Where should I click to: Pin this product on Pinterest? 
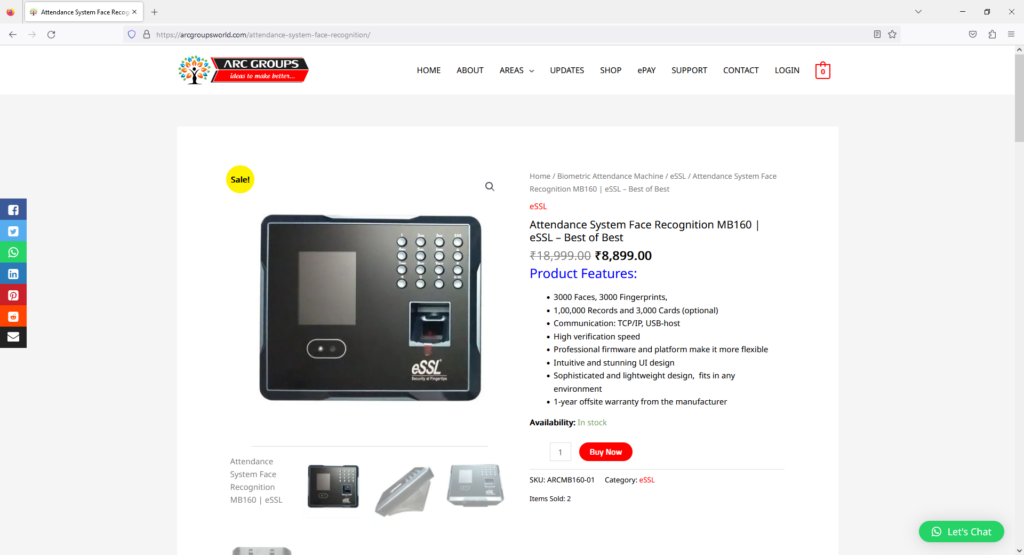point(13,295)
